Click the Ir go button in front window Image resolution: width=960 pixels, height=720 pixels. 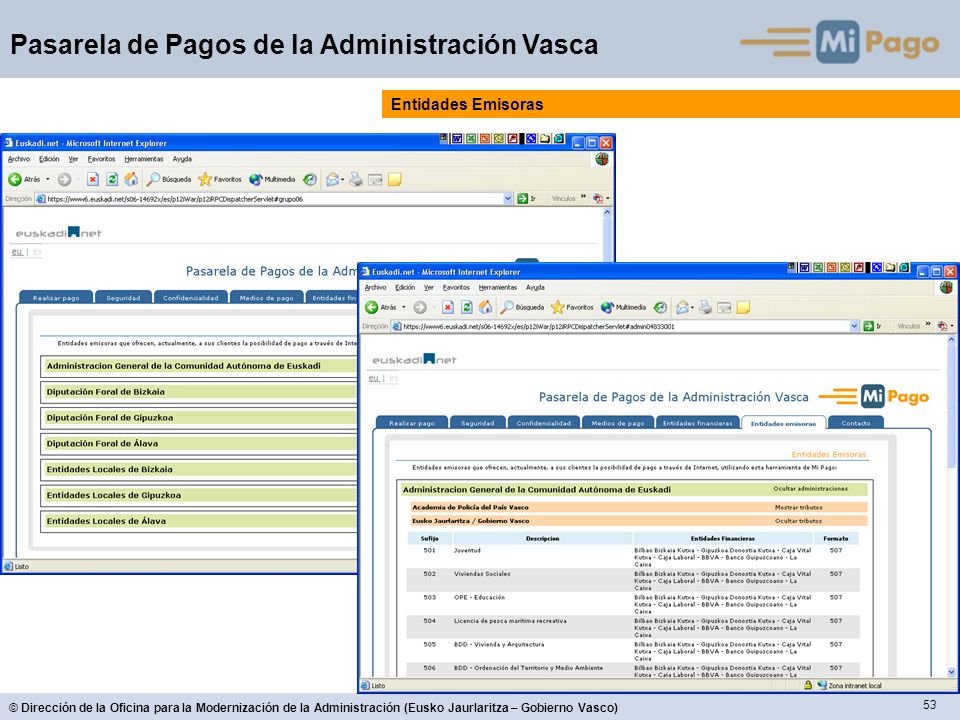(x=872, y=326)
